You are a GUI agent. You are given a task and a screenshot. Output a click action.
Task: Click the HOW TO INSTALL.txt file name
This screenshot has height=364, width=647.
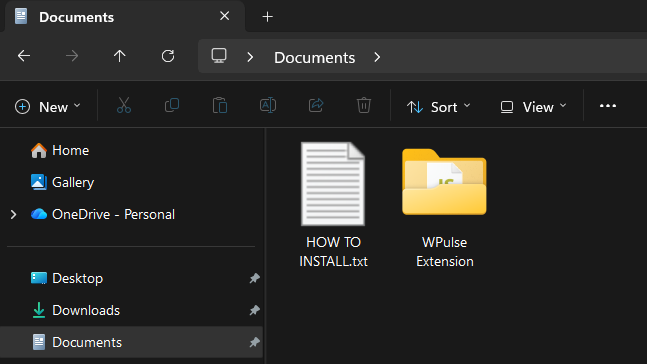click(x=333, y=252)
